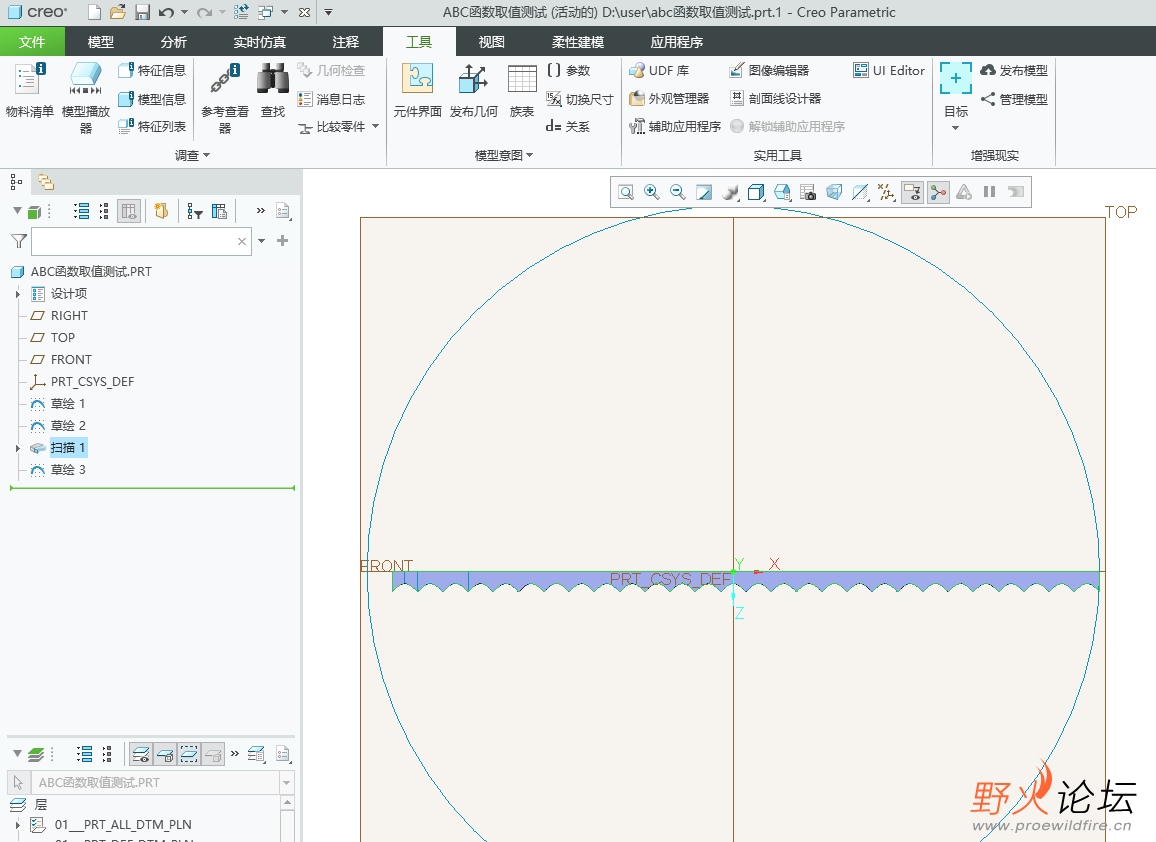Image resolution: width=1156 pixels, height=842 pixels.
Task: Click pause simulation button in graphics toolbar
Action: point(990,192)
